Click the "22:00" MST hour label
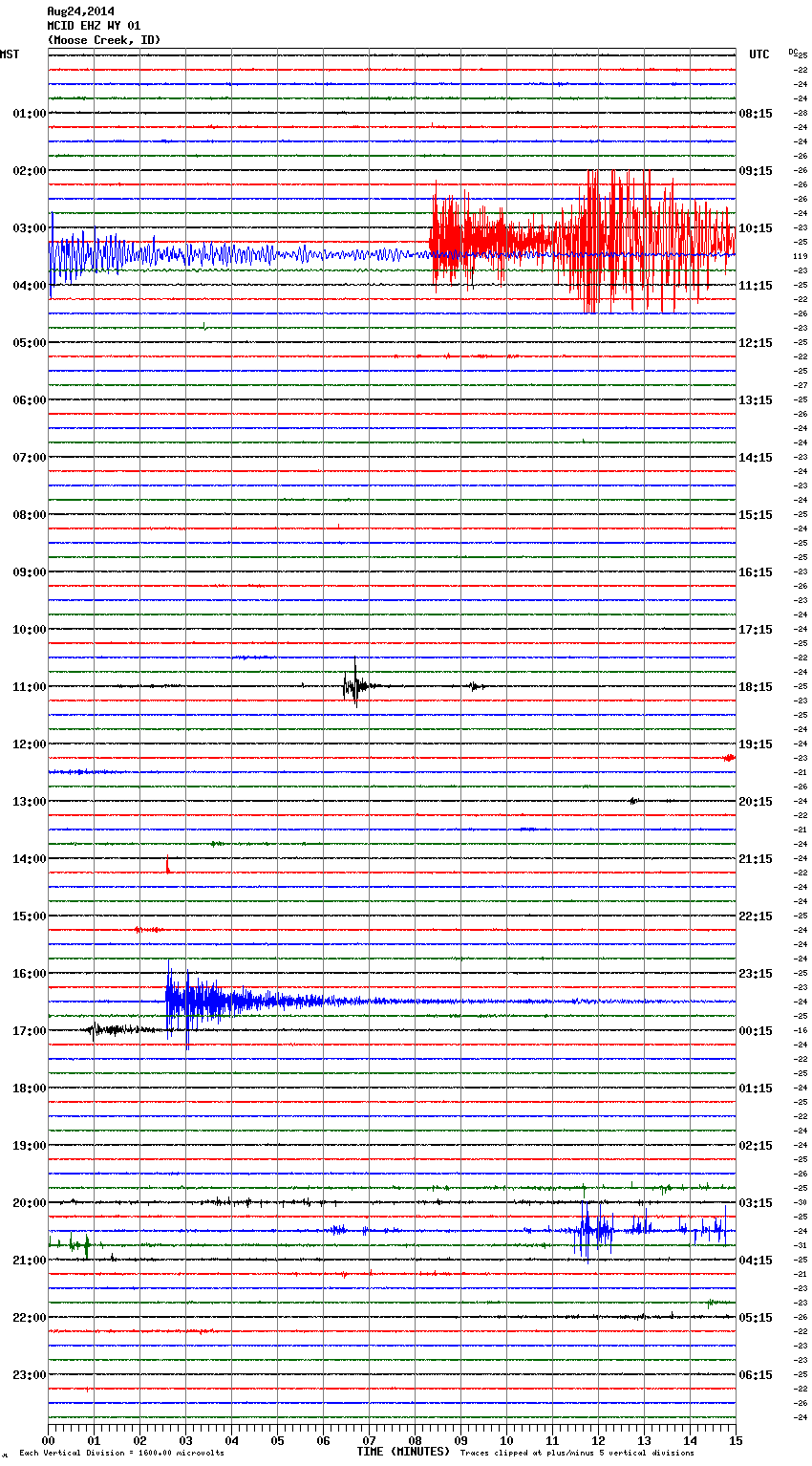The height and width of the screenshot is (1466, 812). [30, 1317]
